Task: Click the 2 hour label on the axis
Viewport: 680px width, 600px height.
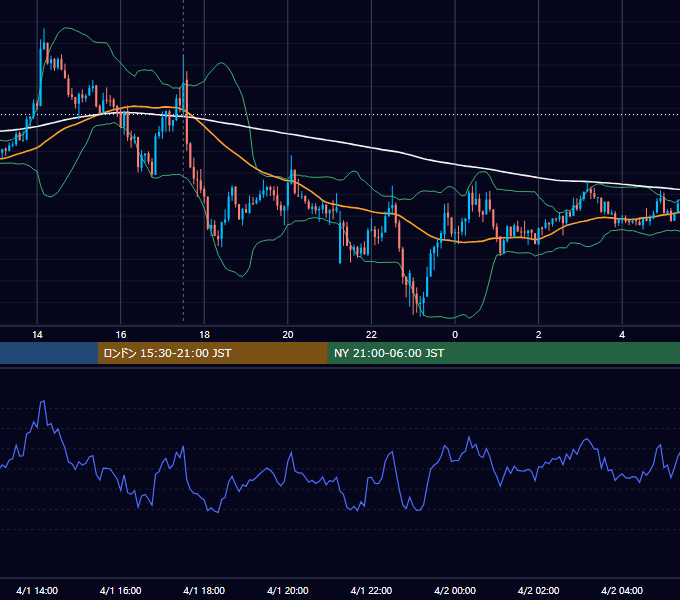Action: (539, 335)
